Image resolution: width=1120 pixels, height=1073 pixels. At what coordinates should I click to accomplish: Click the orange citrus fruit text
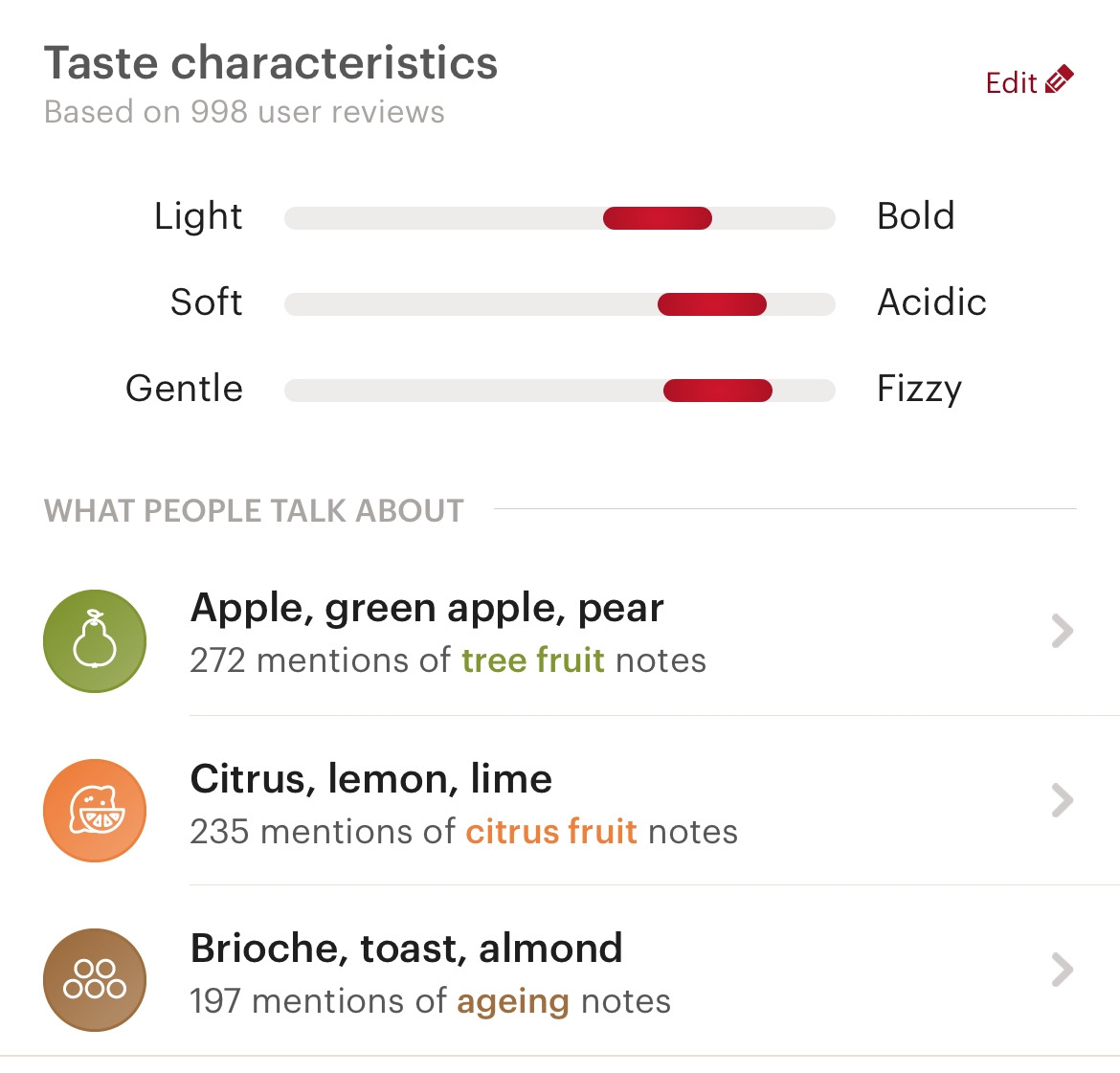coord(551,832)
